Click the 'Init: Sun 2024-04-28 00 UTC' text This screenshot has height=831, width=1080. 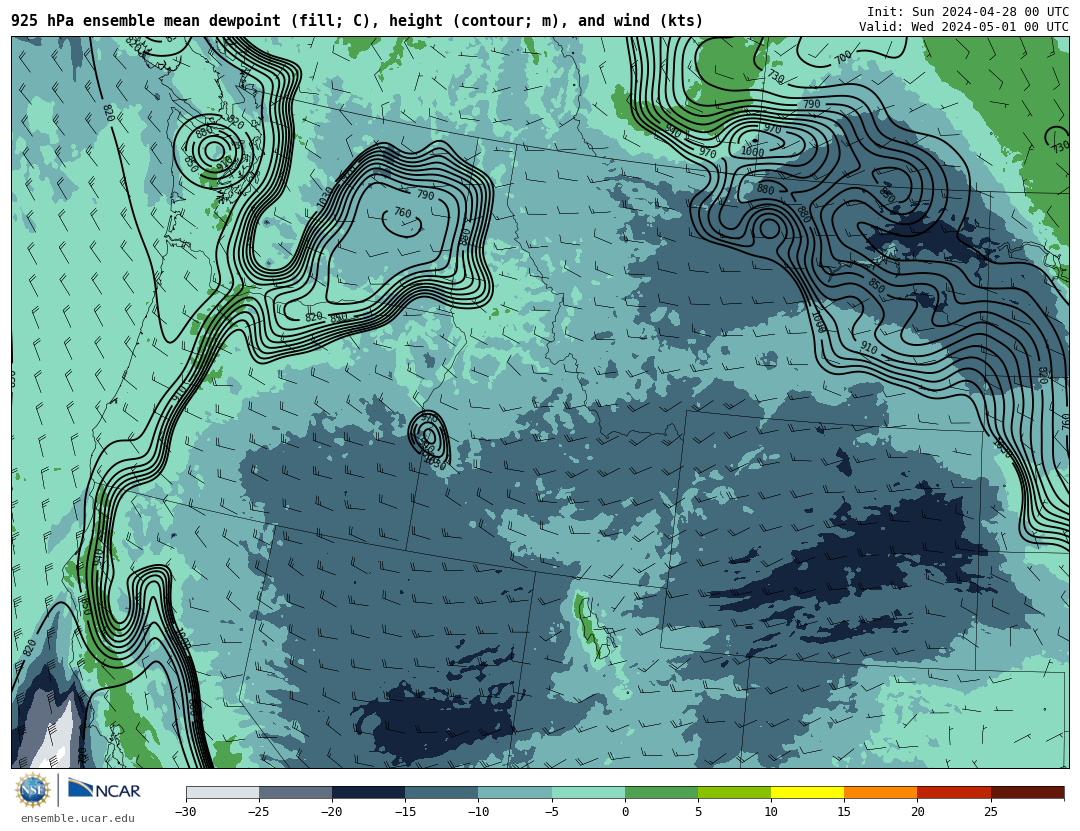[968, 12]
